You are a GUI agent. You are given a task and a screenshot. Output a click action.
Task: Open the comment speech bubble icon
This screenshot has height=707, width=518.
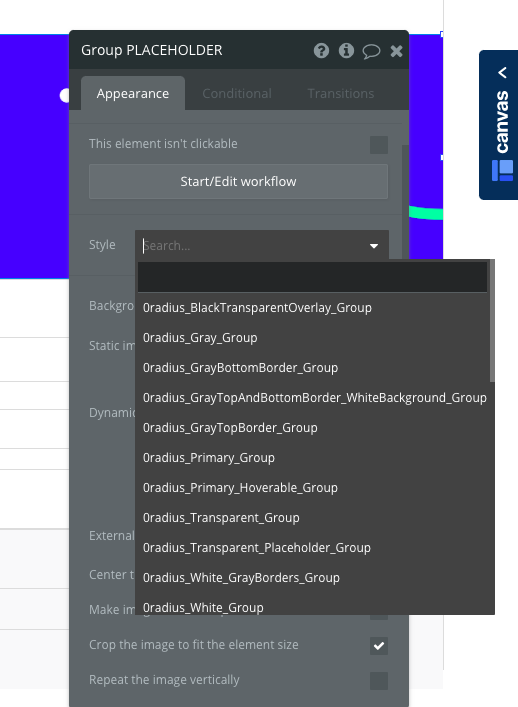click(x=371, y=51)
